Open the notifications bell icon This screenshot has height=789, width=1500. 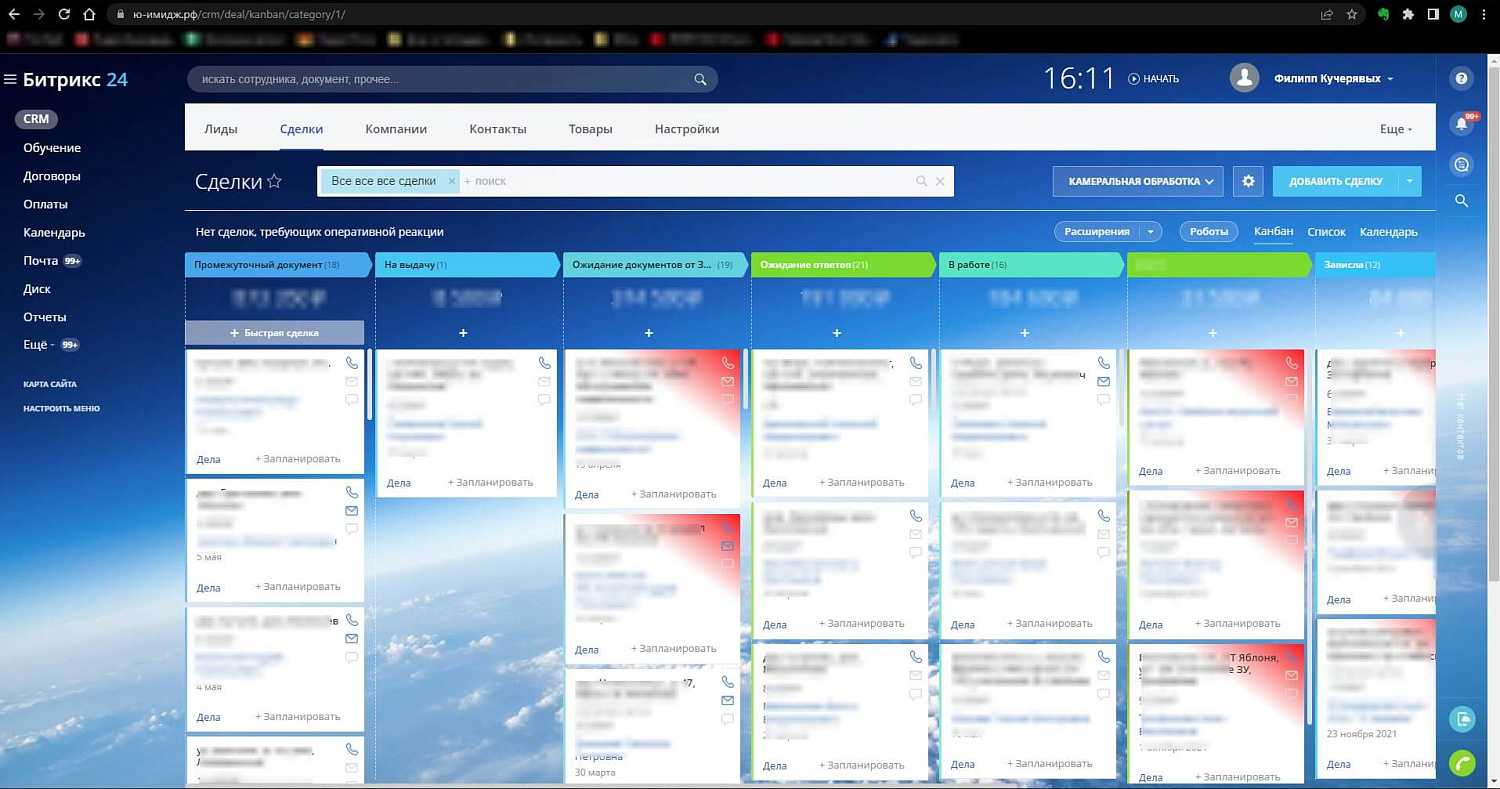pyautogui.click(x=1461, y=124)
